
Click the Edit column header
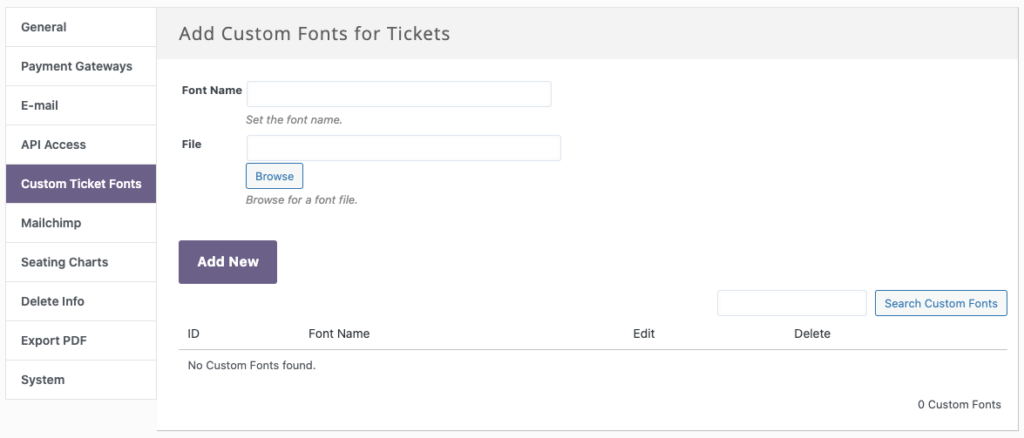pos(644,334)
